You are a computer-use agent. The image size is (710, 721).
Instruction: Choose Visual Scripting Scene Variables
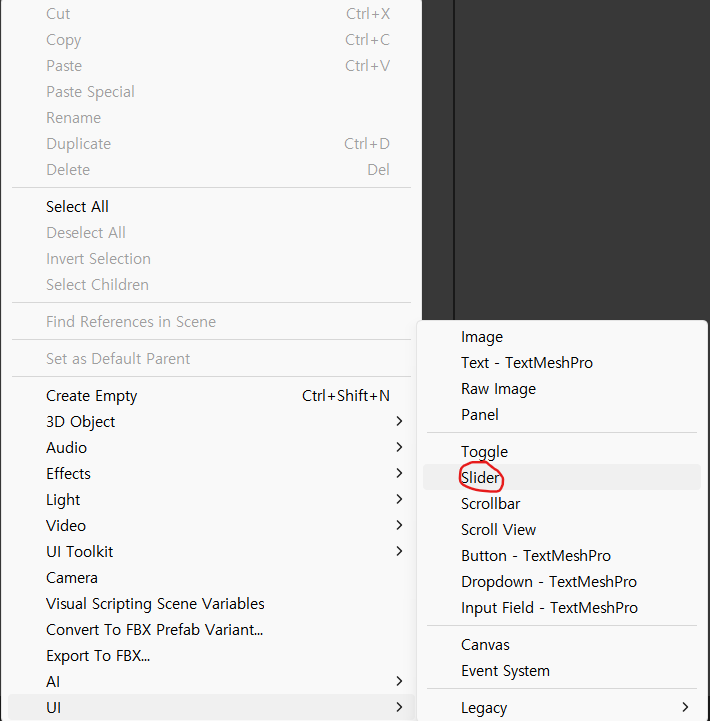[211, 604]
